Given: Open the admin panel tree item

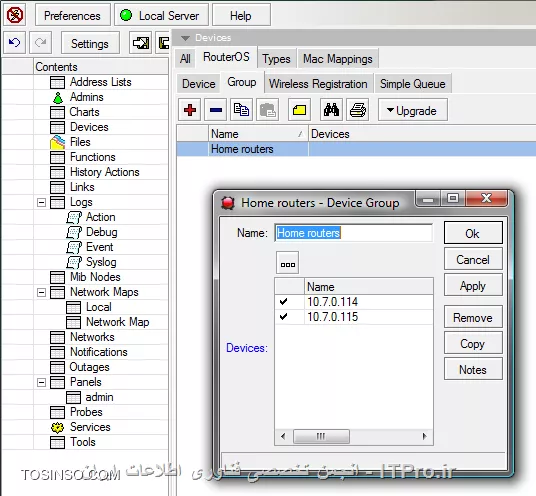Looking at the screenshot, I should [99, 398].
